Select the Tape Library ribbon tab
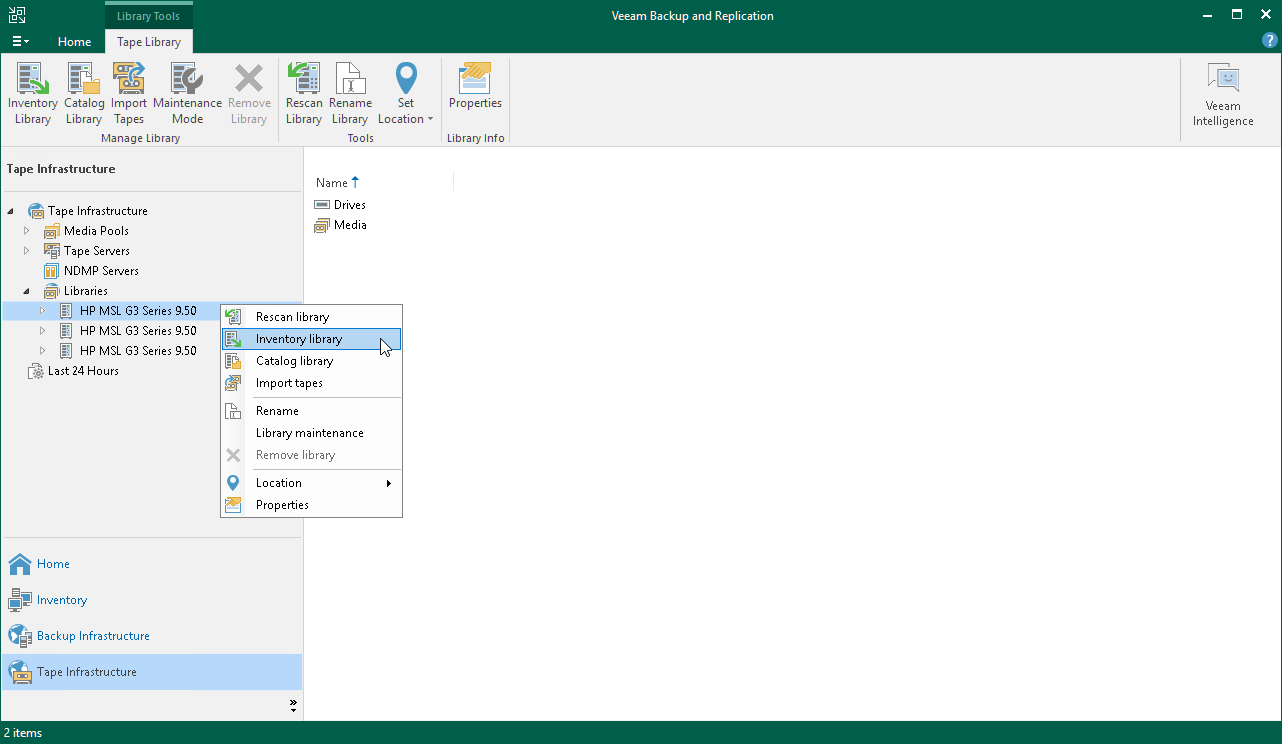Viewport: 1282px width, 744px height. click(x=149, y=42)
